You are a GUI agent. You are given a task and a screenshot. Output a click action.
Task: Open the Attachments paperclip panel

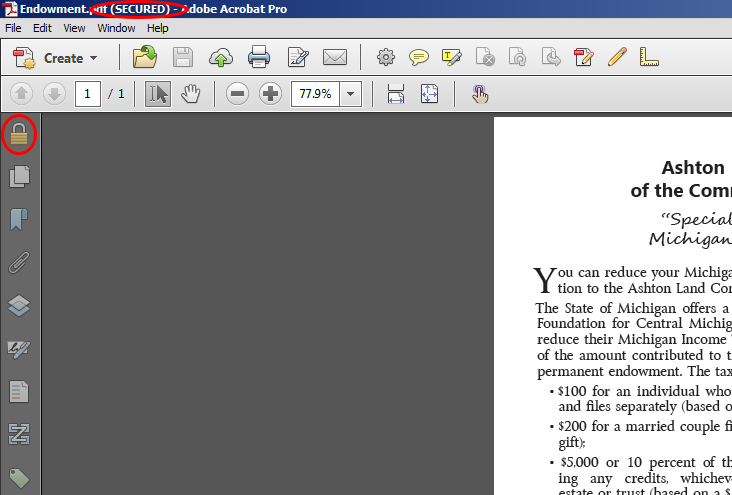click(x=19, y=263)
